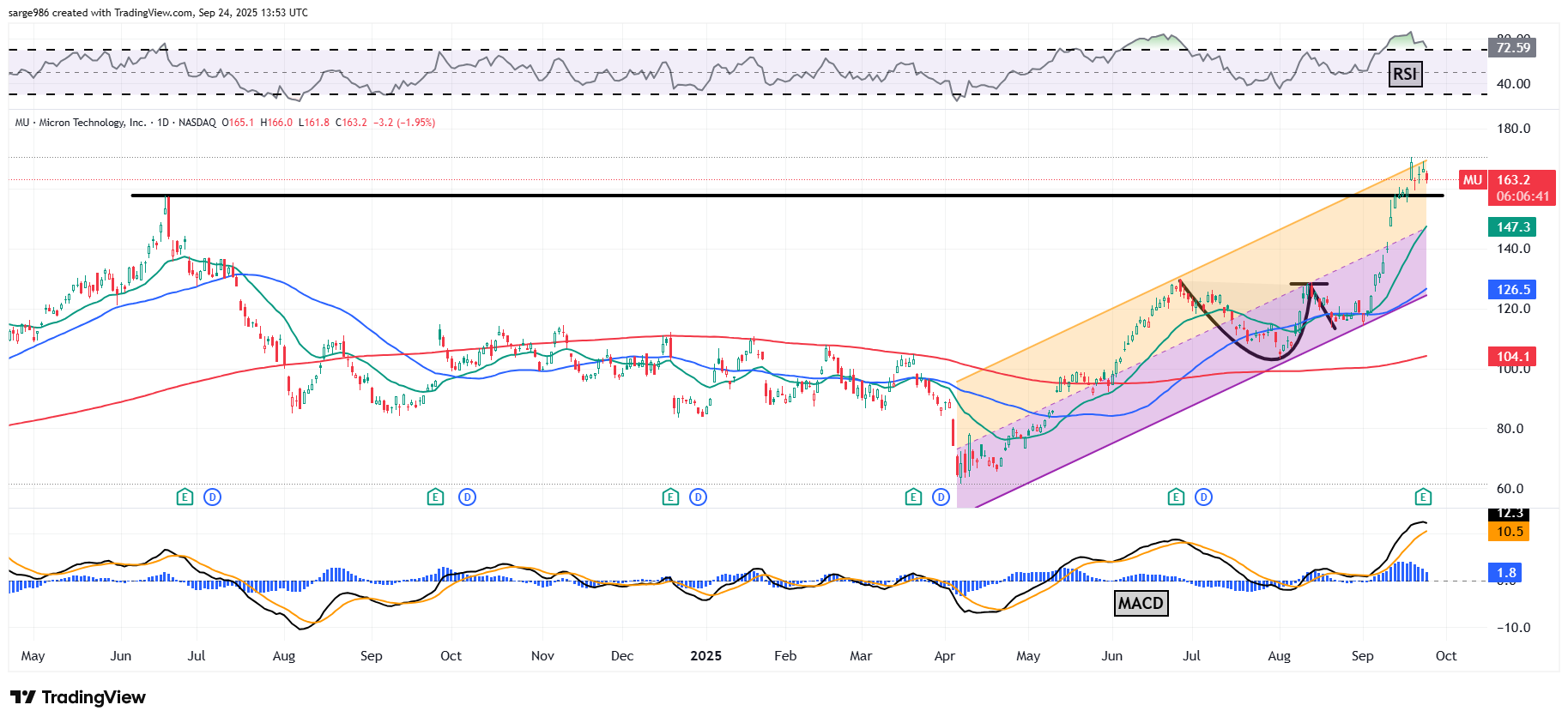Click the RSI value label 72.59
The image size is (1568, 723).
click(x=1512, y=48)
